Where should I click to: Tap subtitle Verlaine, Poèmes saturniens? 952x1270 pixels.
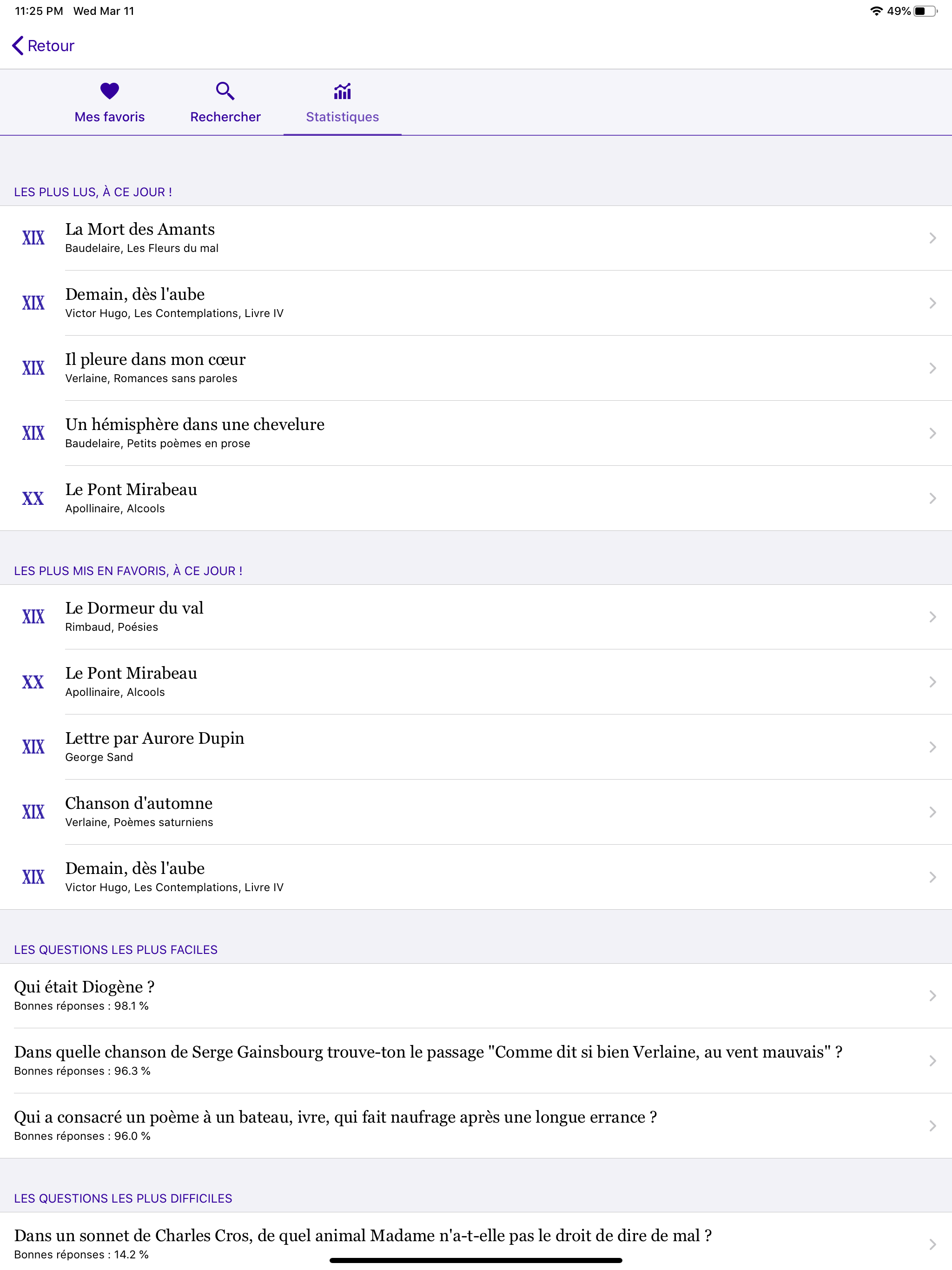139,822
